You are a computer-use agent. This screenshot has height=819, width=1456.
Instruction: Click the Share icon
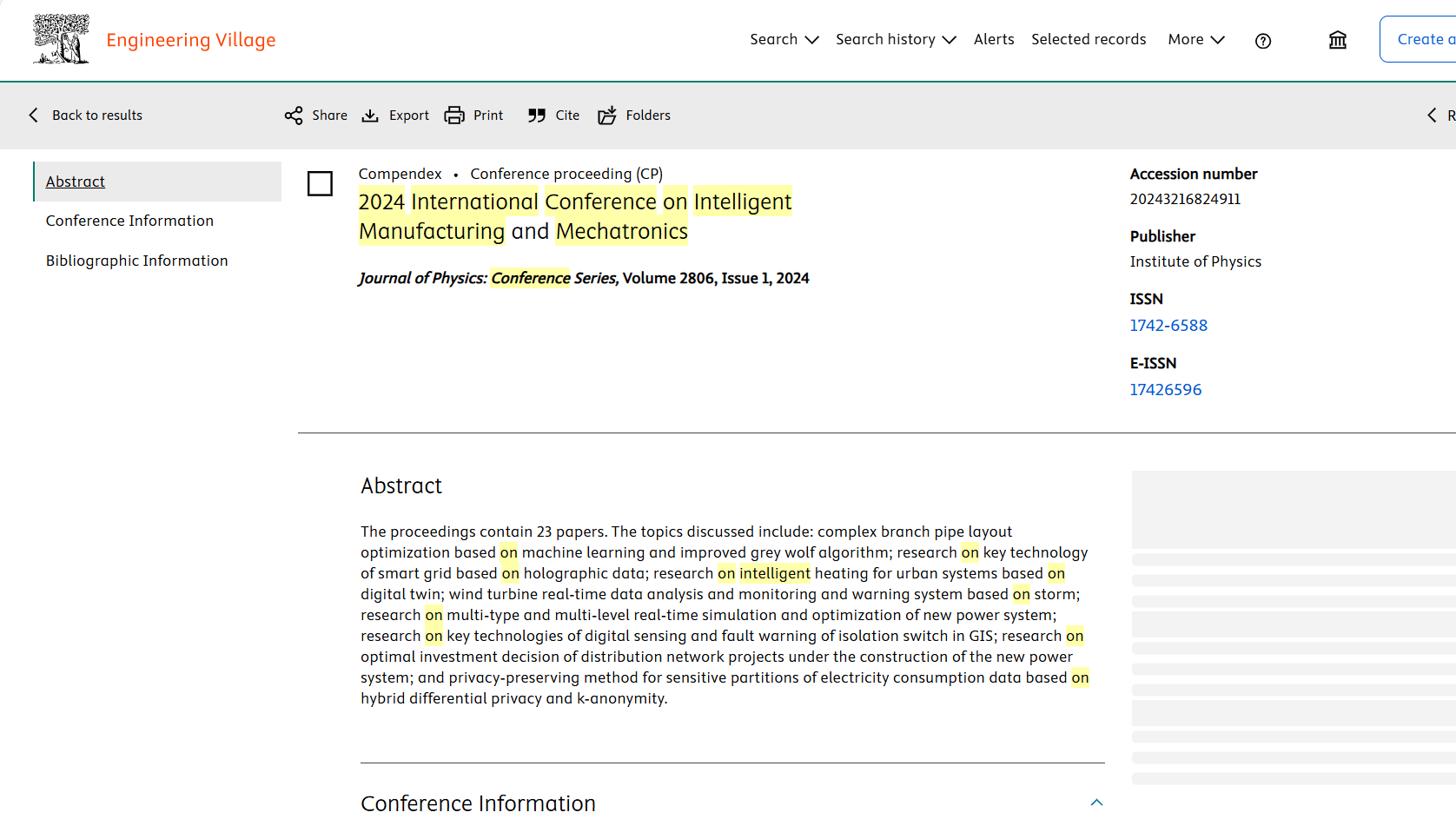(294, 116)
